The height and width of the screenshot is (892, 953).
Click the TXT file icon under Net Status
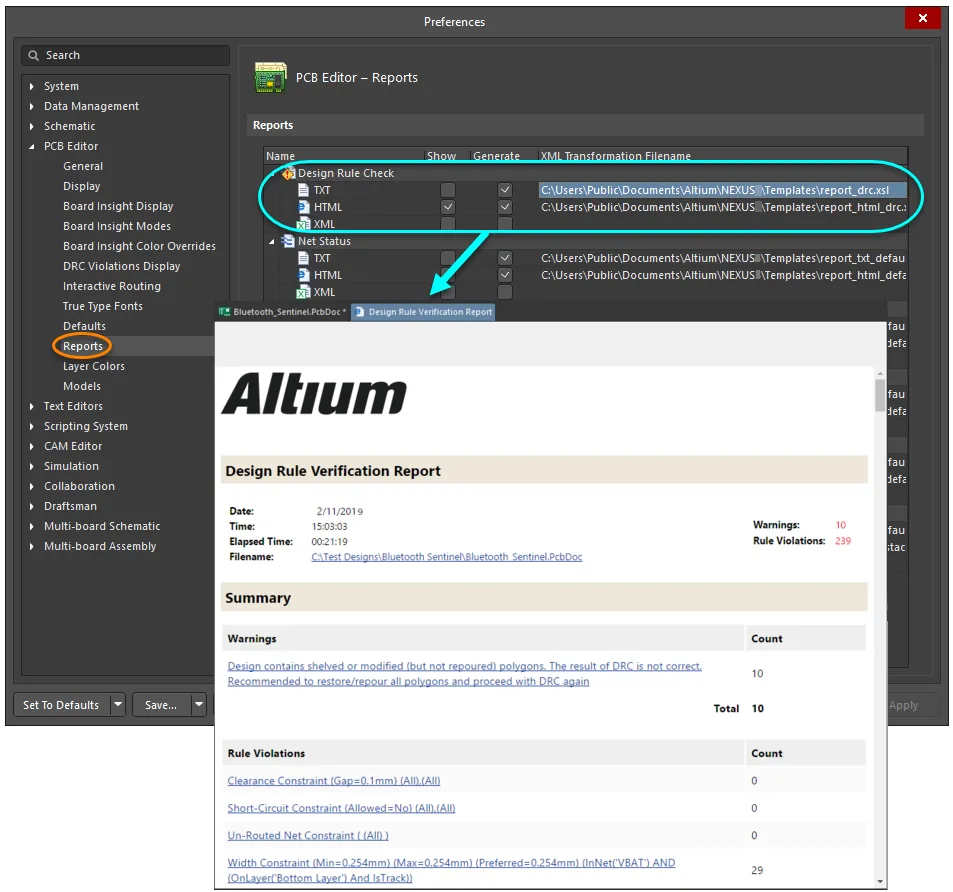pos(303,258)
